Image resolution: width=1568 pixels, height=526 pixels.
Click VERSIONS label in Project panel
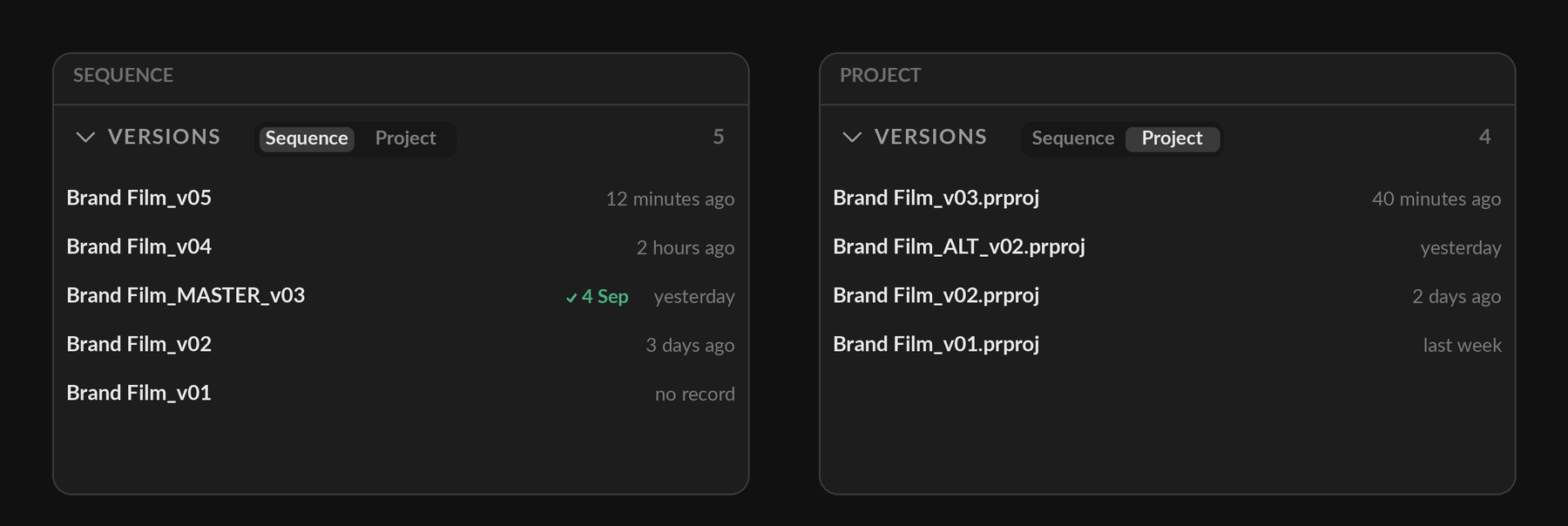[x=930, y=138]
